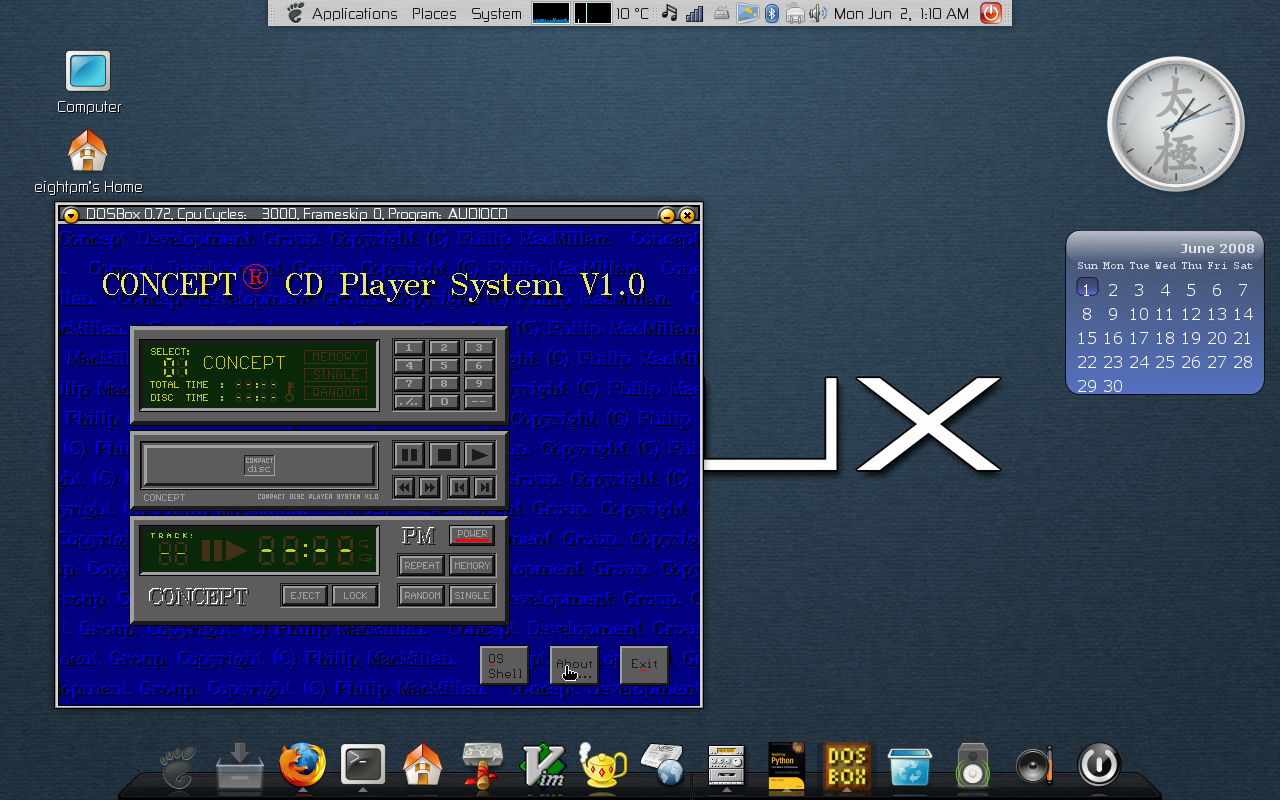
Task: Open the terminal from the dock
Action: point(362,765)
